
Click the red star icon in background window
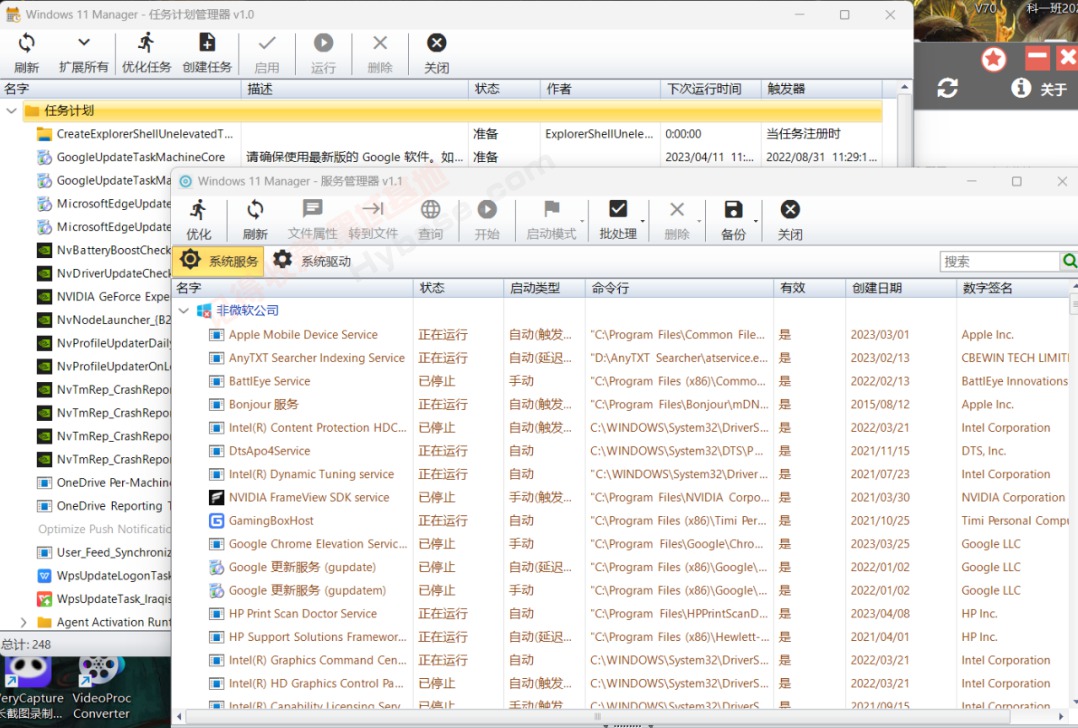pyautogui.click(x=993, y=59)
